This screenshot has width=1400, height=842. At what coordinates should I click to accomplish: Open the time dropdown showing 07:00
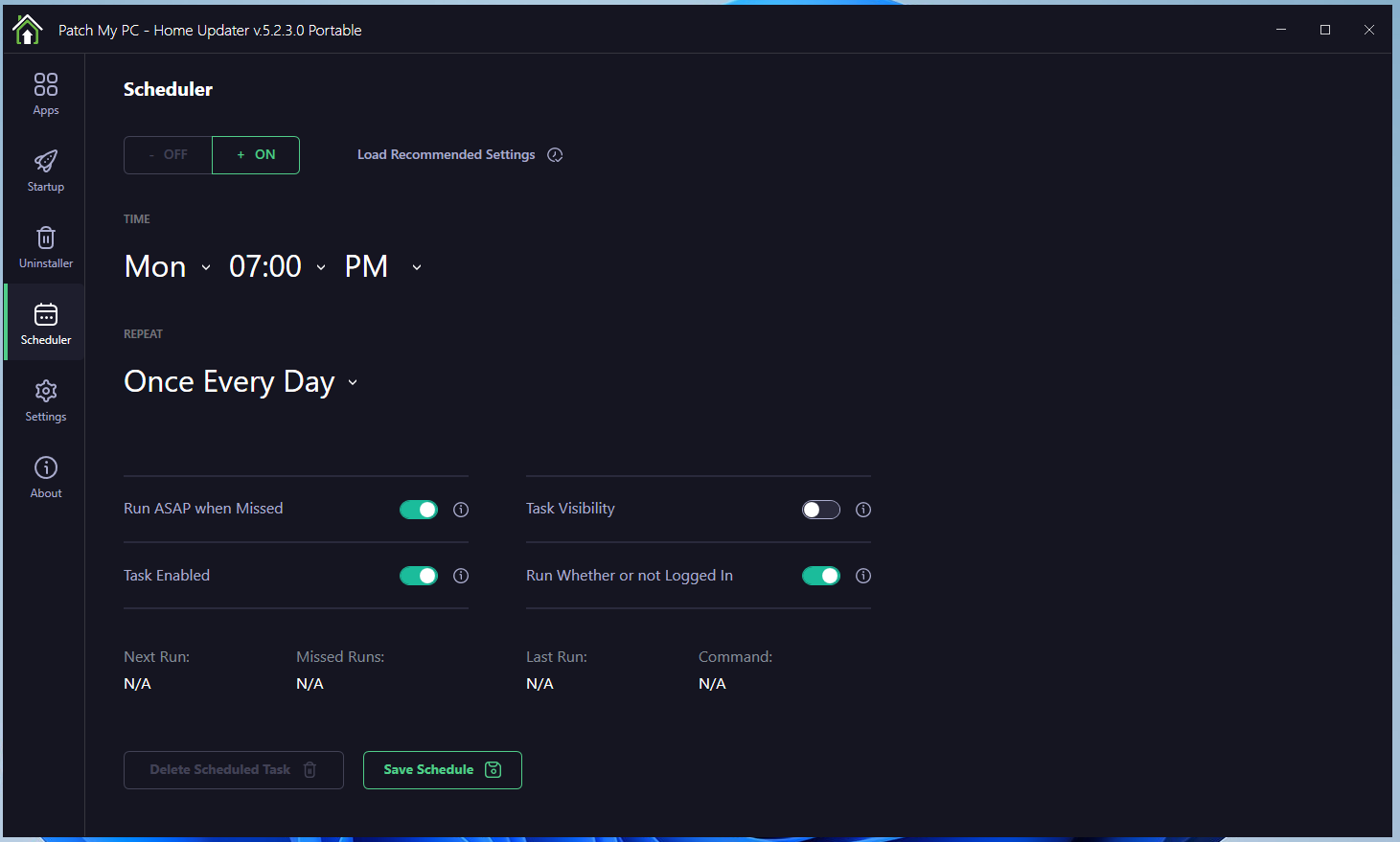coord(278,266)
